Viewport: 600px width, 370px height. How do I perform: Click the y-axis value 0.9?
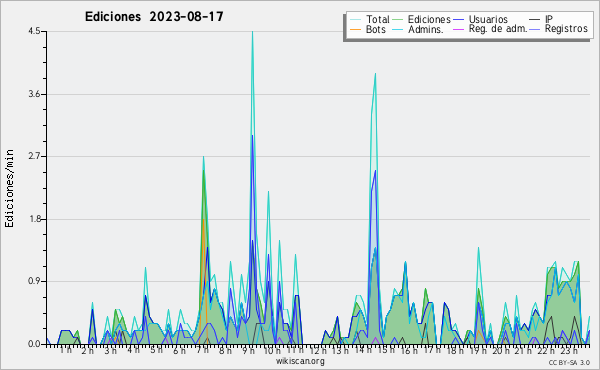pos(34,282)
